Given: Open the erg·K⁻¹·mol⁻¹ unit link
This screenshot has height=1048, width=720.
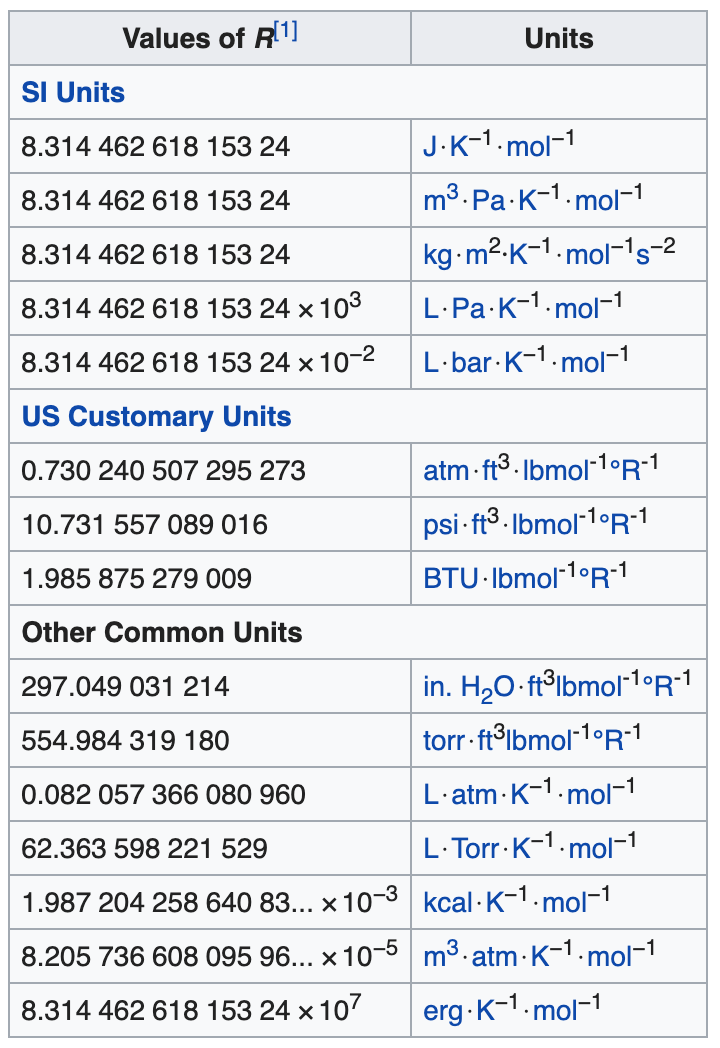Looking at the screenshot, I should click(x=512, y=1011).
